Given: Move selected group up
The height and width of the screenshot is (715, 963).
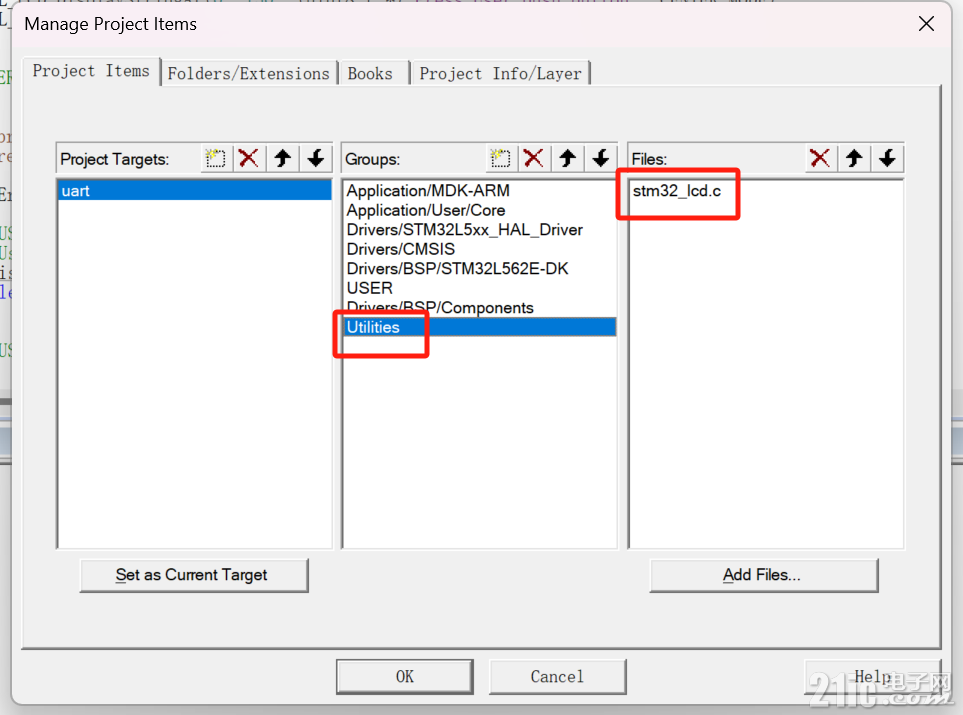Looking at the screenshot, I should click(567, 158).
